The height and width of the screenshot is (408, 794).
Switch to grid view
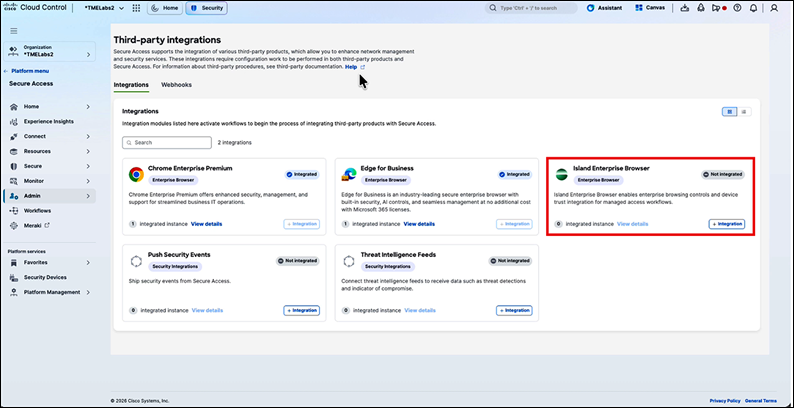[729, 112]
